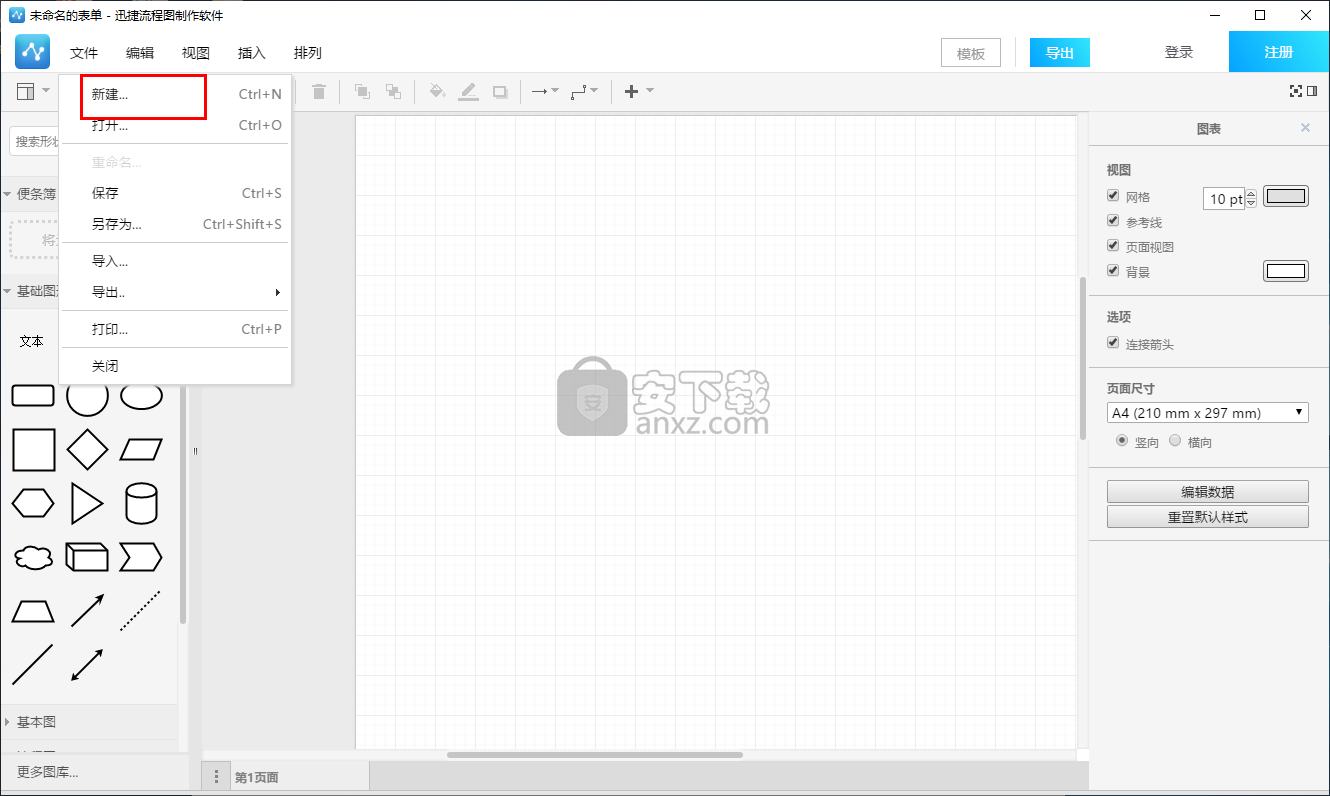Click the fullscreen icon at toolbar right

click(1296, 91)
